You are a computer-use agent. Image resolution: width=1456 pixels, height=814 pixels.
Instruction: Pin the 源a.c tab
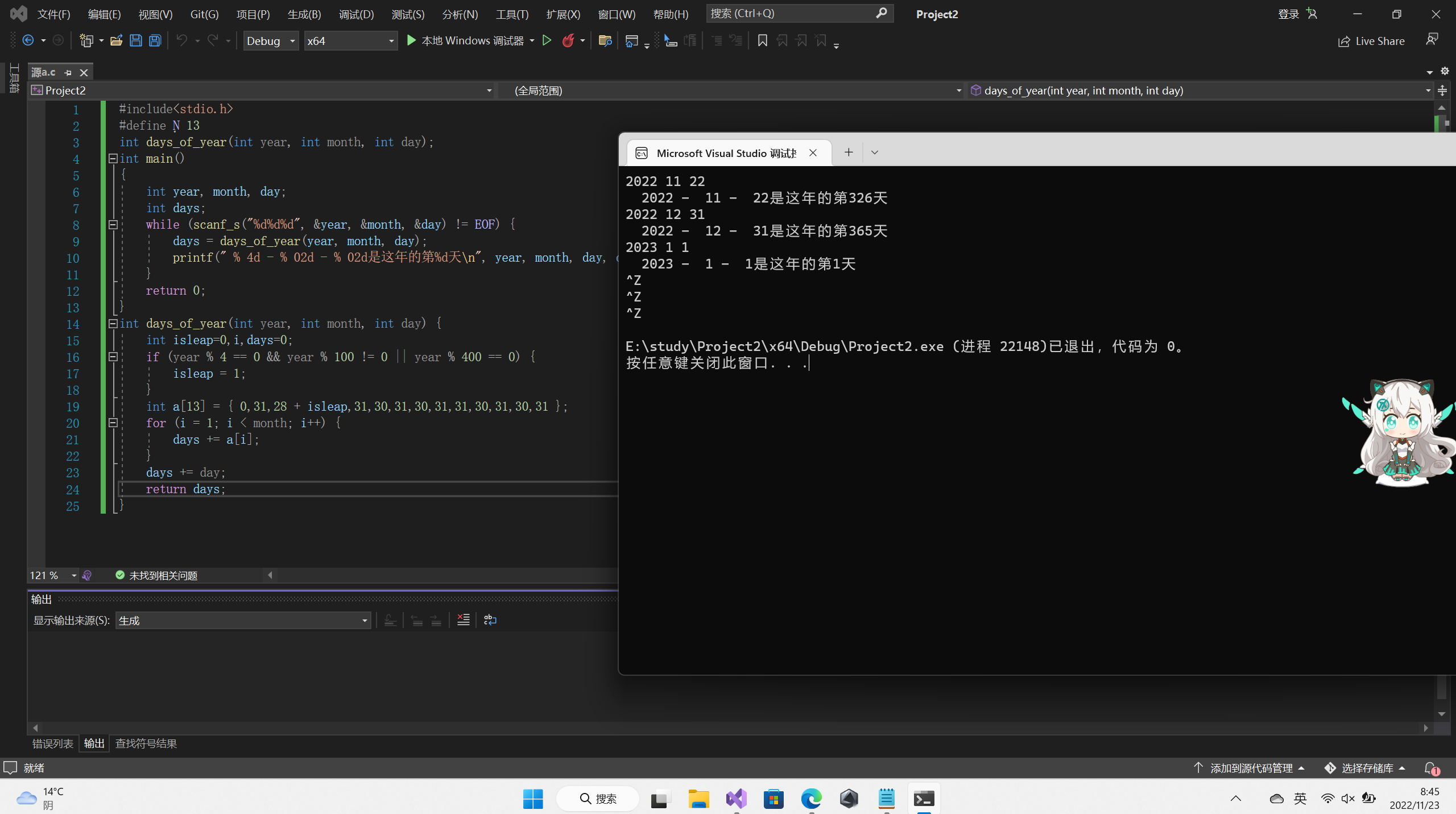coord(68,72)
